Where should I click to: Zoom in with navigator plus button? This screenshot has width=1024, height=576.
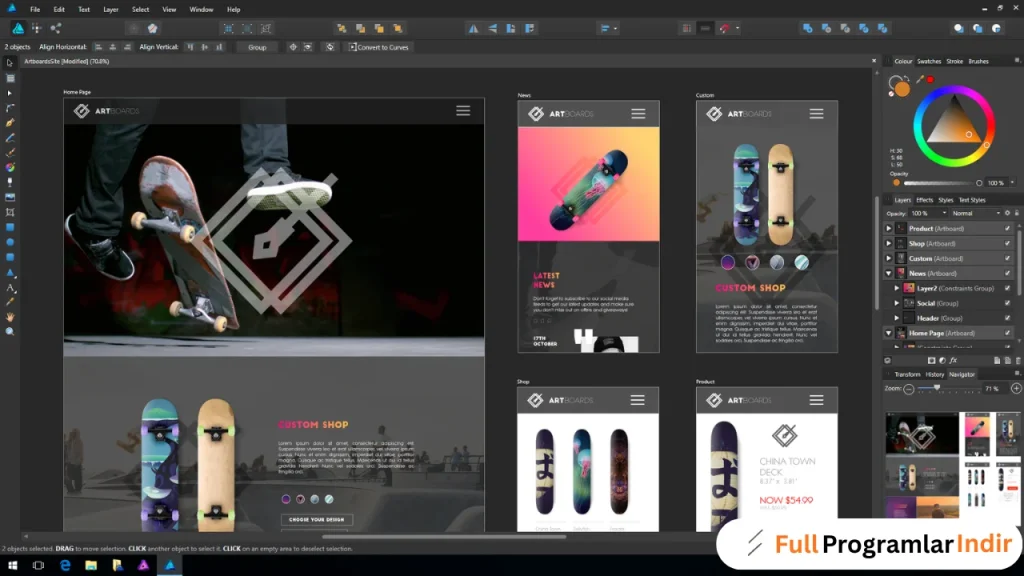(1016, 389)
